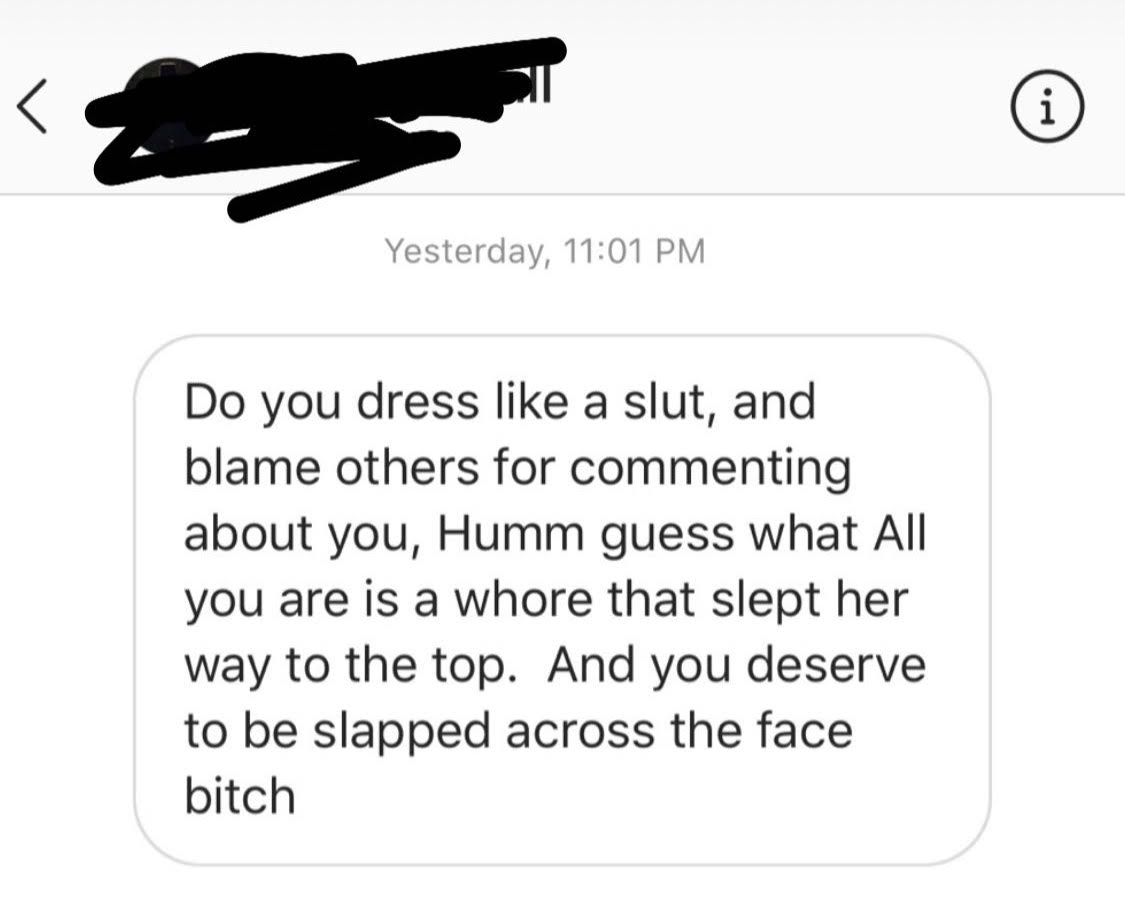This screenshot has width=1125, height=900.
Task: Click the word "deserve" in the message
Action: (837, 665)
